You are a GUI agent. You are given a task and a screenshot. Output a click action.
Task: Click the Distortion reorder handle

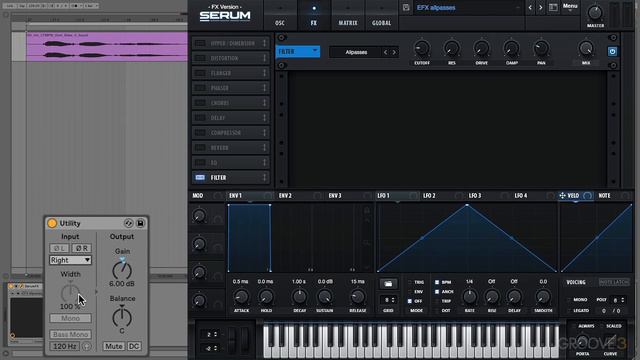pos(264,58)
